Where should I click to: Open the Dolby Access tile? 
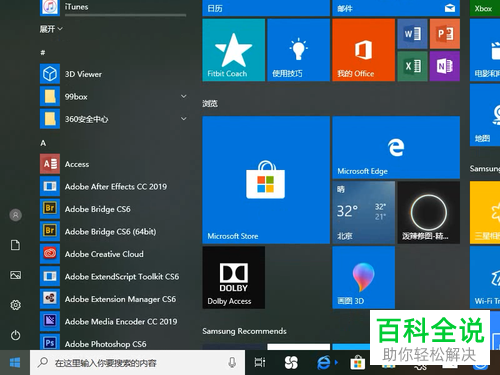(x=234, y=277)
